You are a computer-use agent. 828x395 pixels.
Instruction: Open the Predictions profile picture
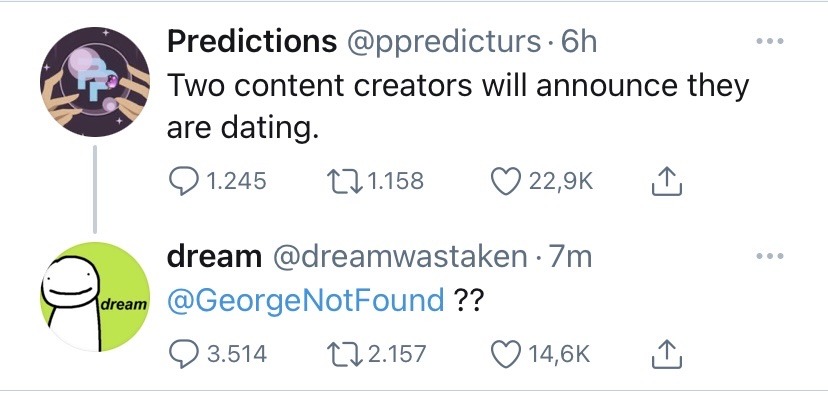coord(95,82)
